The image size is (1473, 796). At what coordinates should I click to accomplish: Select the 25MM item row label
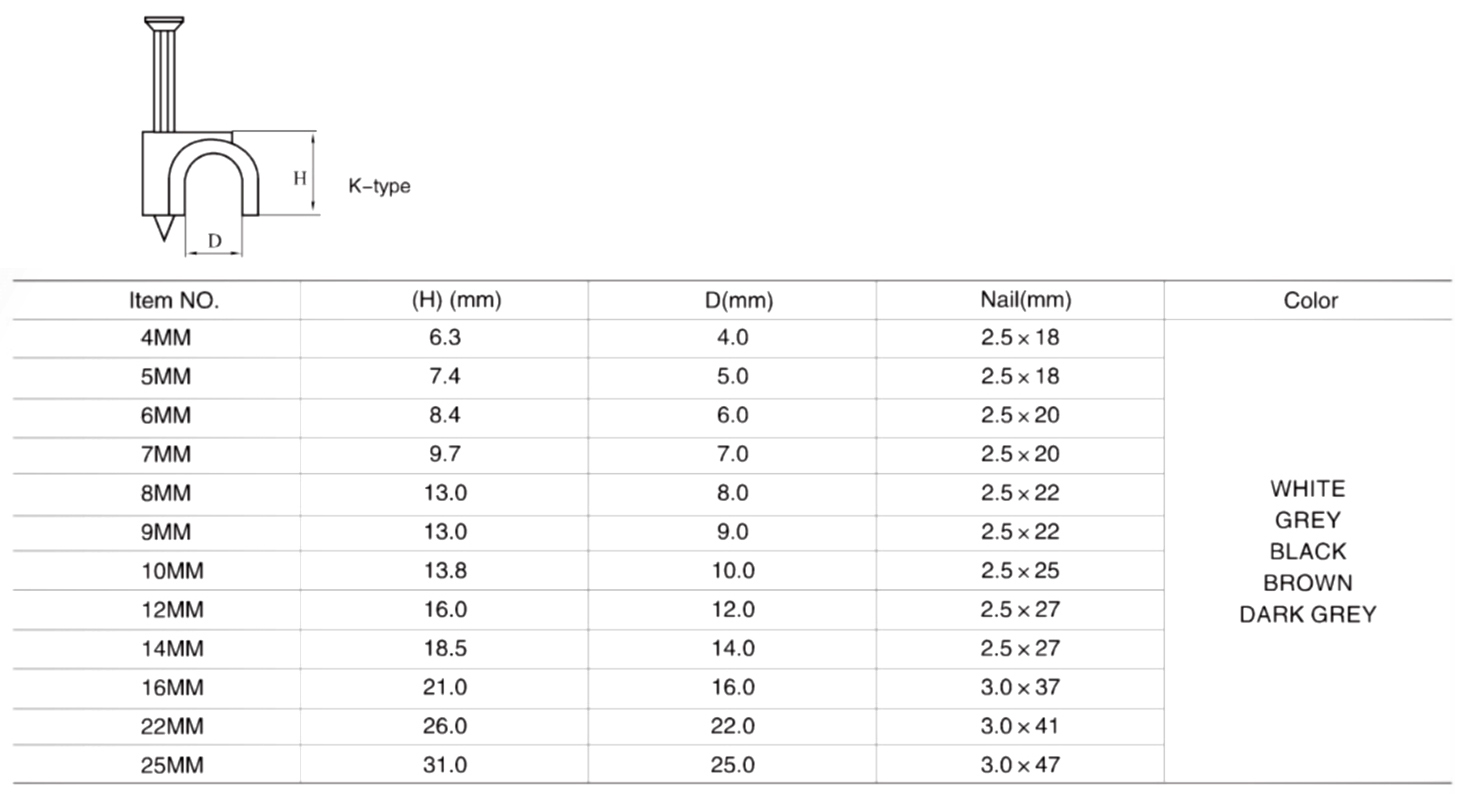click(x=172, y=766)
